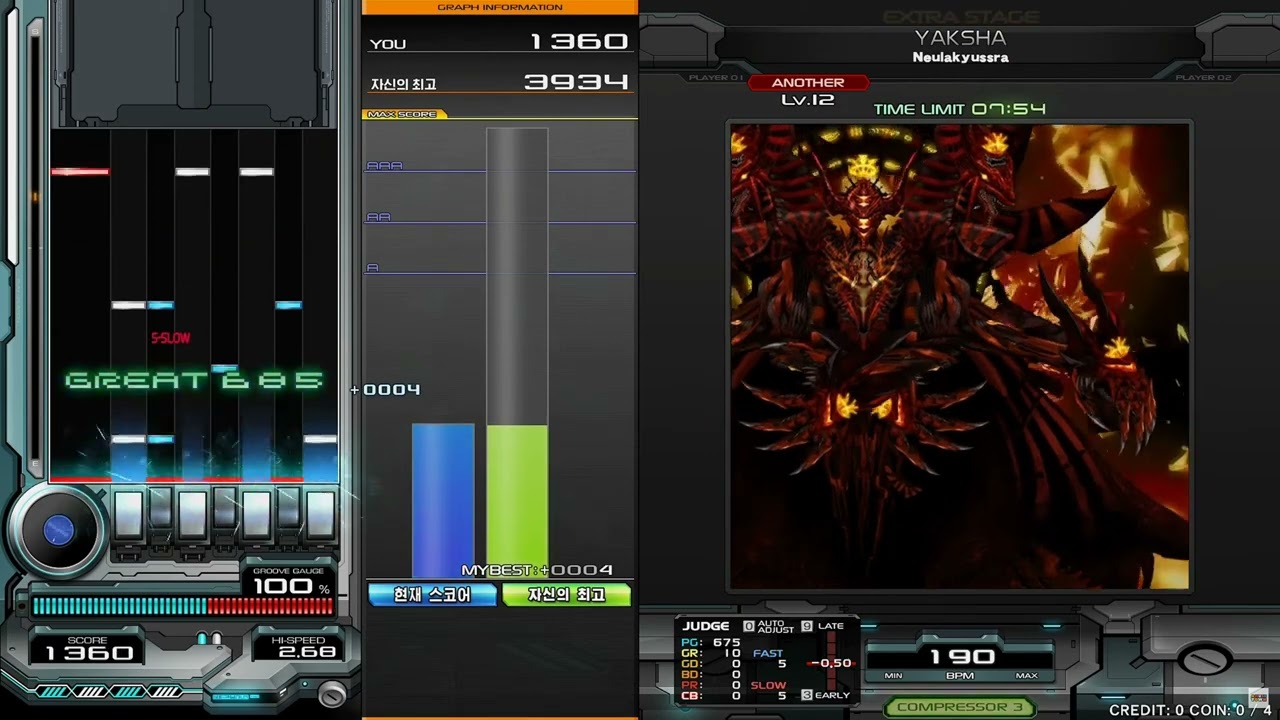This screenshot has width=1280, height=720.
Task: Click the round dial knob near CREDIT text
Action: 1205,661
